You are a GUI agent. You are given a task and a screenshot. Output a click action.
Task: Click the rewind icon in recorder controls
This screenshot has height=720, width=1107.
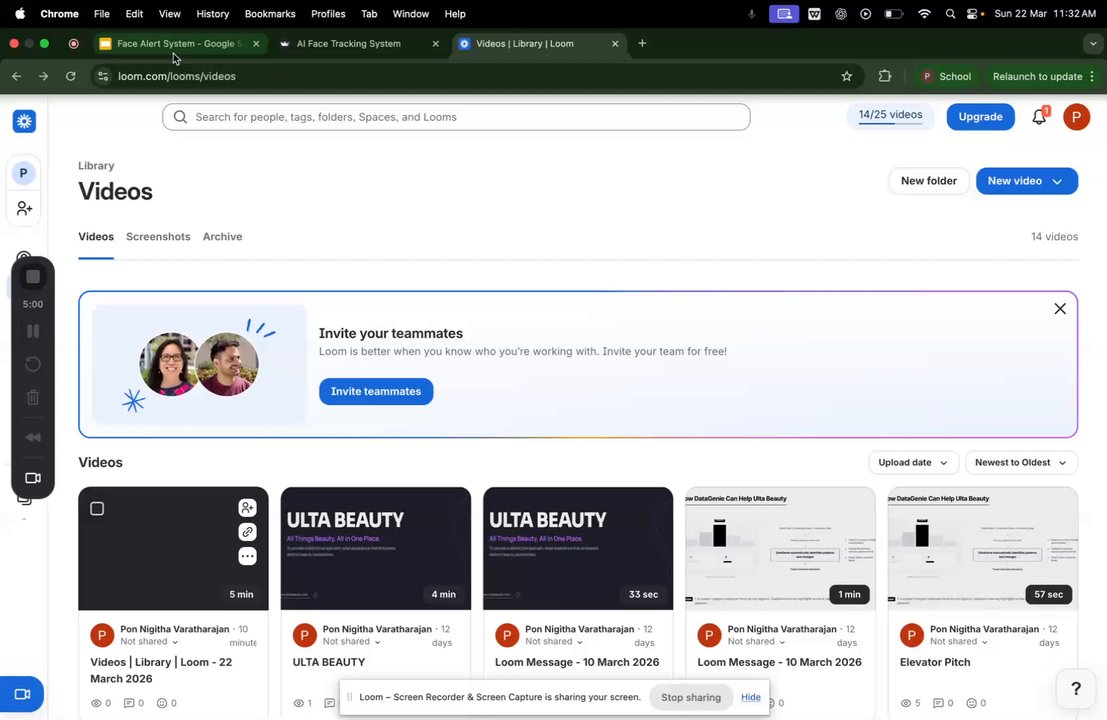point(32,438)
